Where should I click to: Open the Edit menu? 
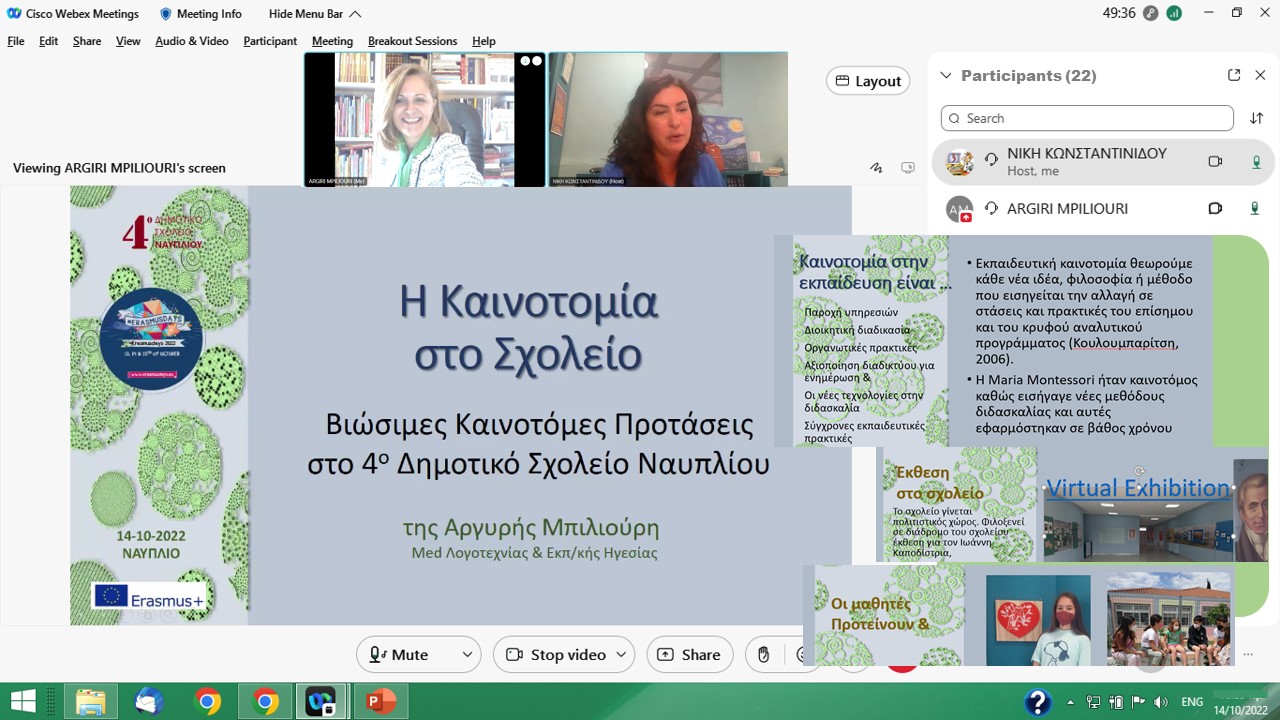coord(48,41)
